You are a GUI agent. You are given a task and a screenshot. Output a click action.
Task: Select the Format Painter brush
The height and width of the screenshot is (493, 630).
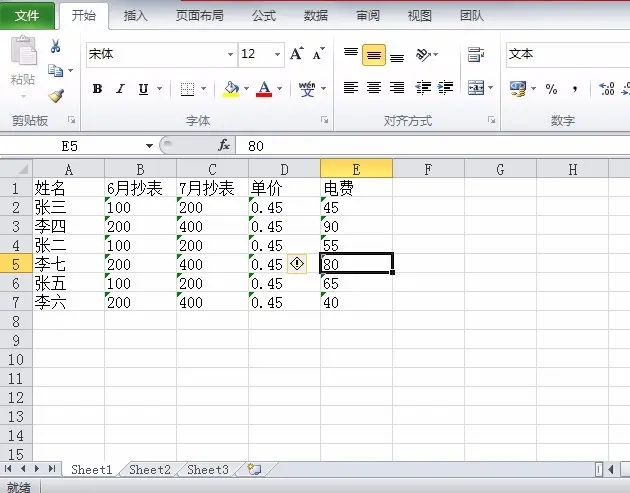pos(56,95)
